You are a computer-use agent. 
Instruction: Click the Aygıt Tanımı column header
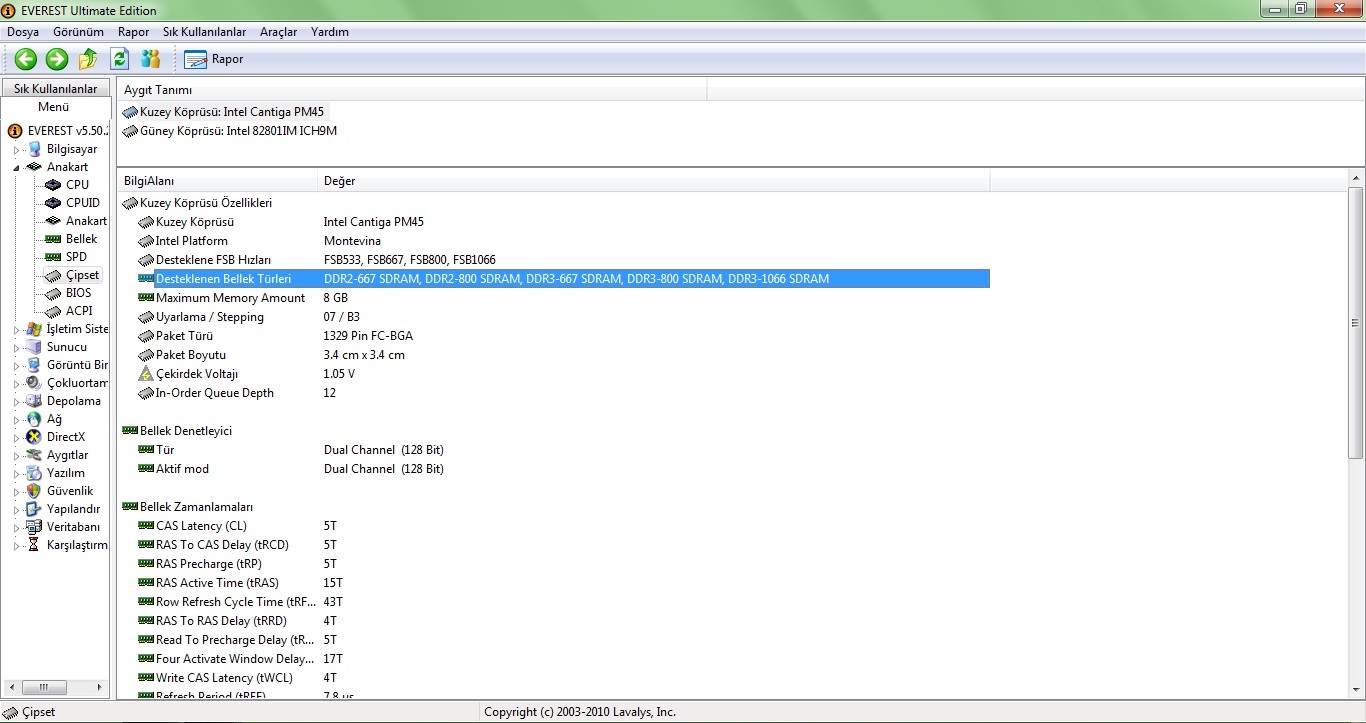pos(411,90)
